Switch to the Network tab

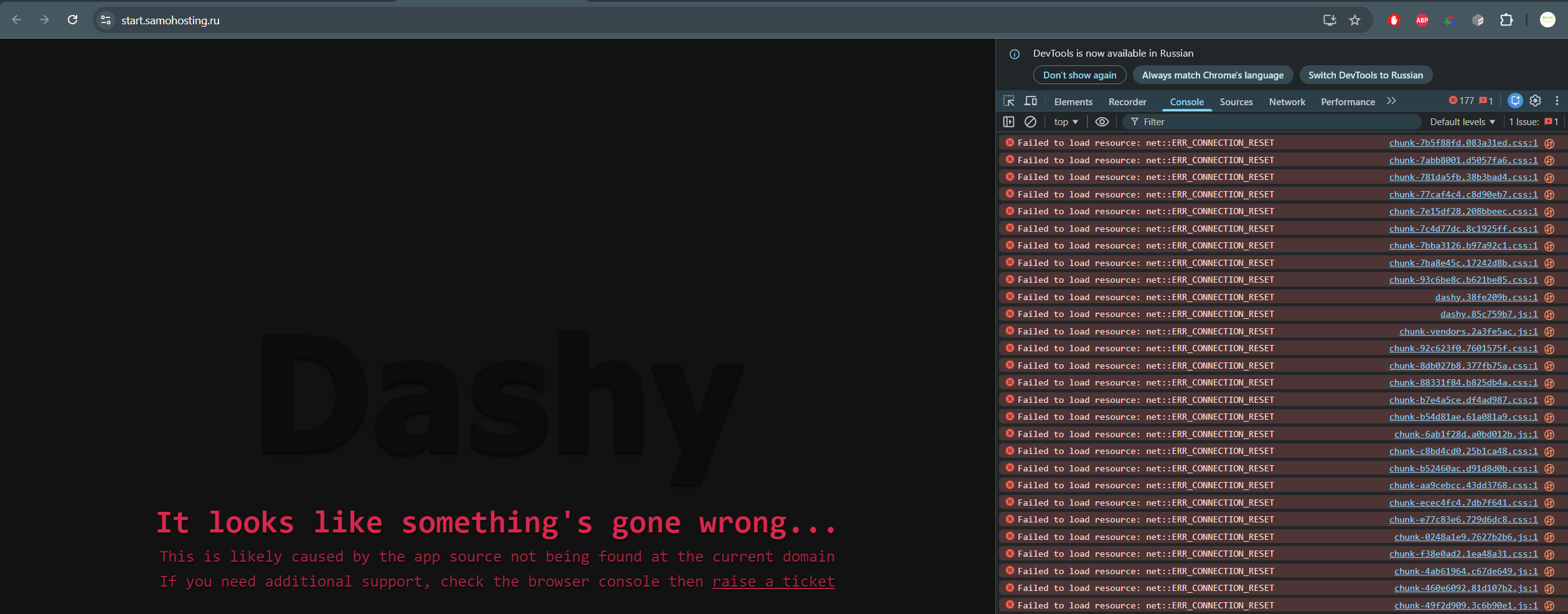click(1287, 102)
